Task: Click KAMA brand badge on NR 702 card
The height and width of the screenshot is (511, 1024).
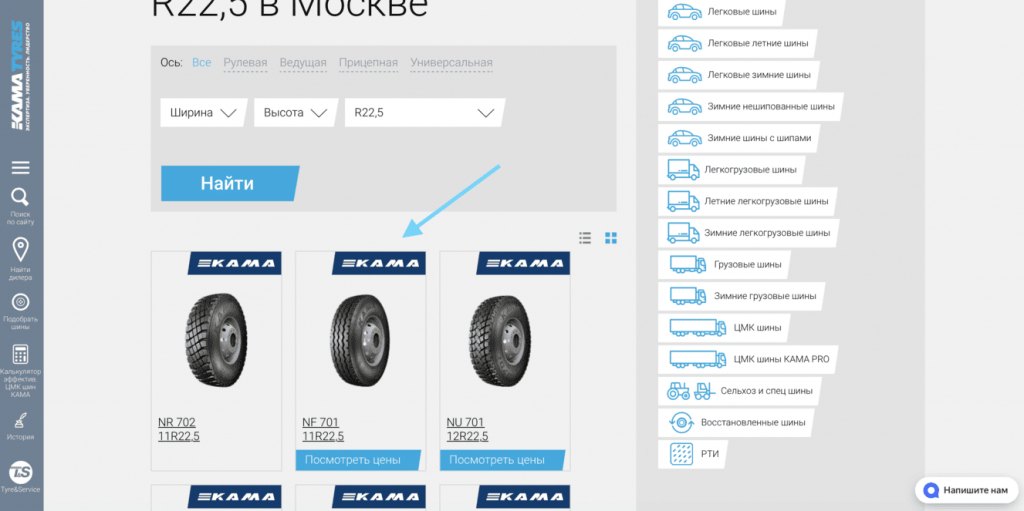Action: (x=236, y=263)
